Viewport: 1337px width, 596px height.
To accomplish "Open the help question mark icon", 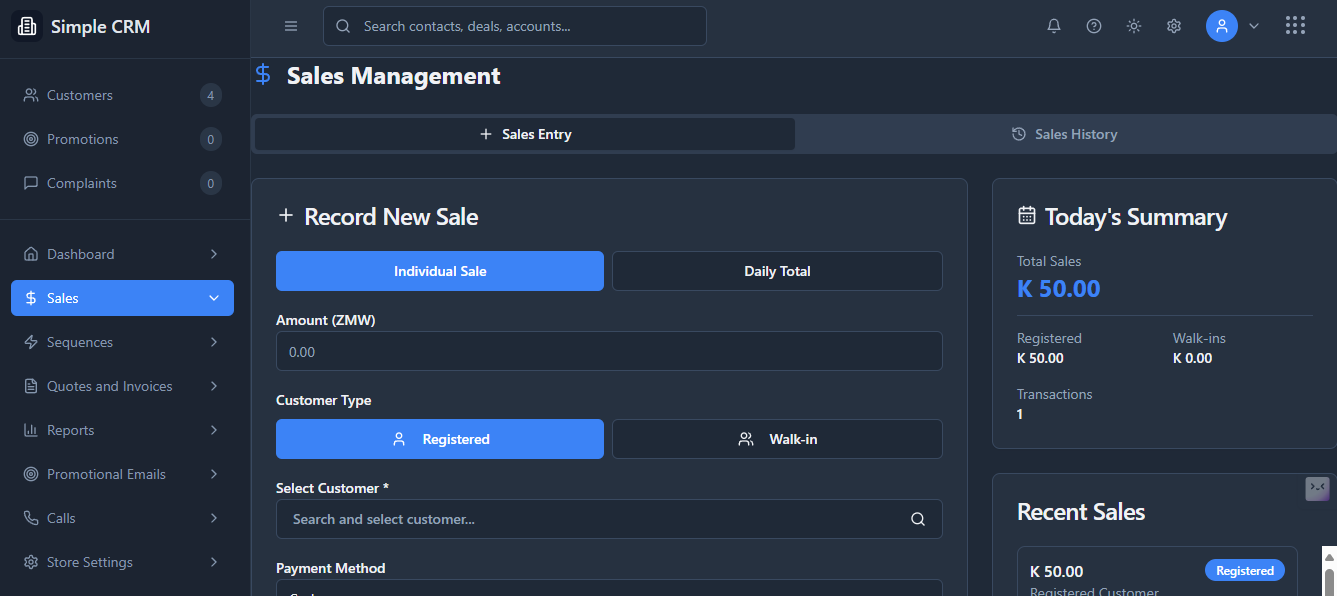I will tap(1093, 25).
